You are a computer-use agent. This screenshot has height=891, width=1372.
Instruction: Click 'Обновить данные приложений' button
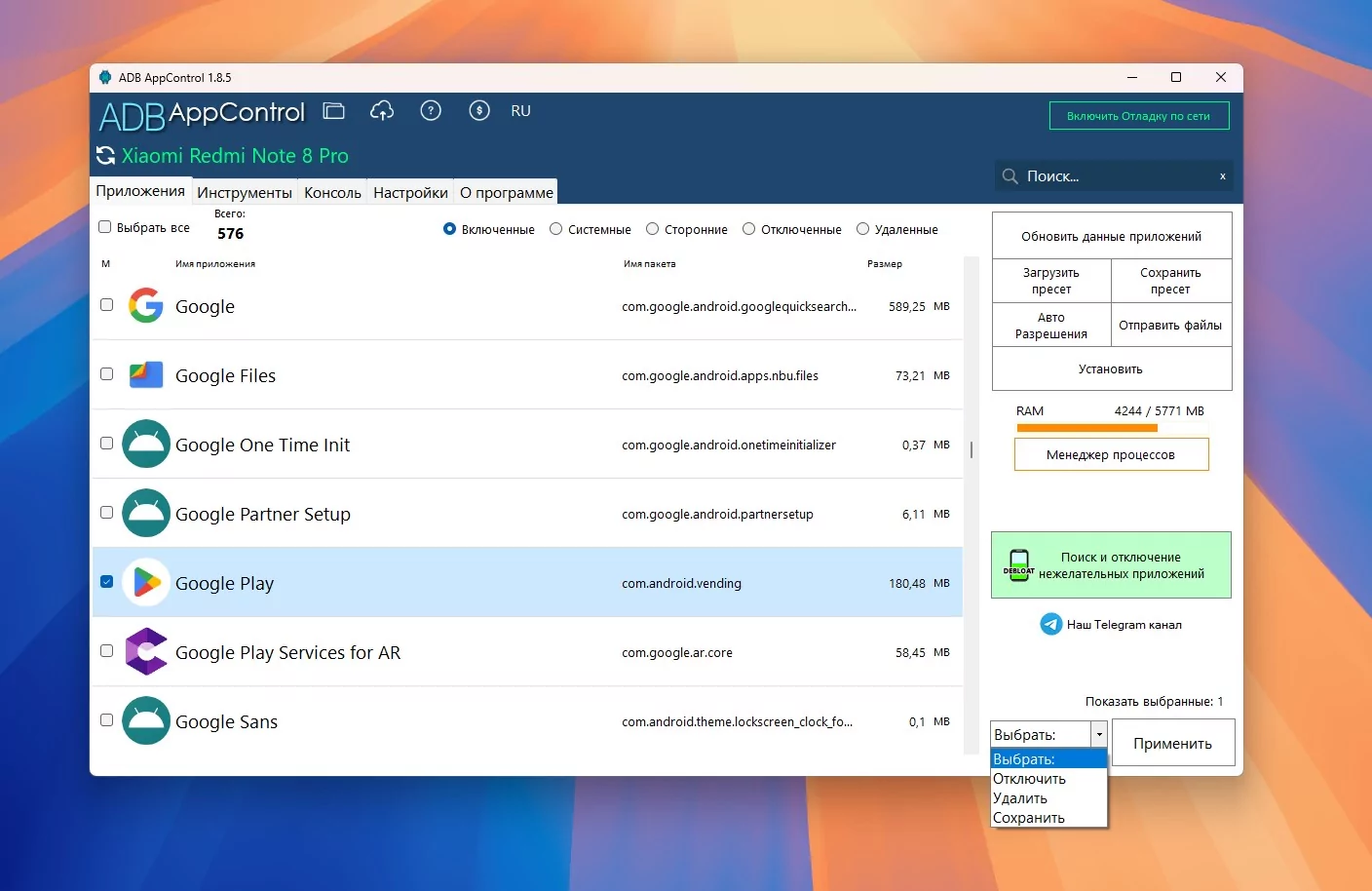coord(1112,236)
